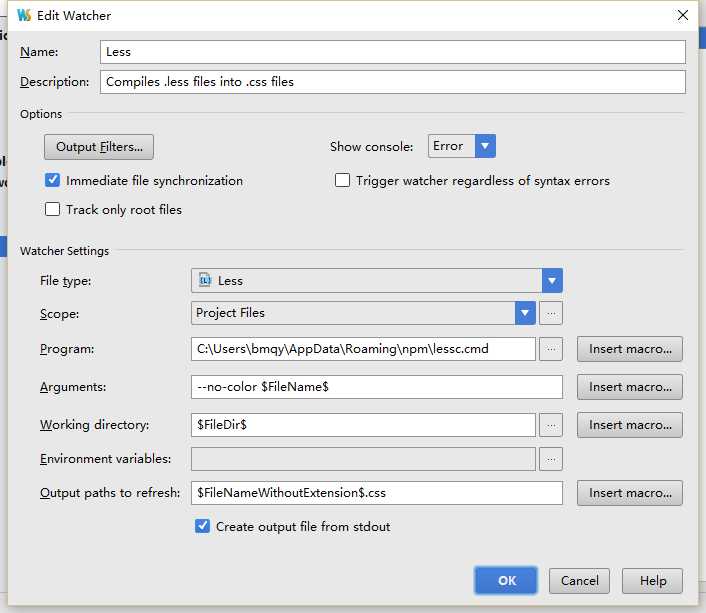Enable Trigger watcher regardless of syntax errors
The width and height of the screenshot is (706, 613).
(x=342, y=180)
